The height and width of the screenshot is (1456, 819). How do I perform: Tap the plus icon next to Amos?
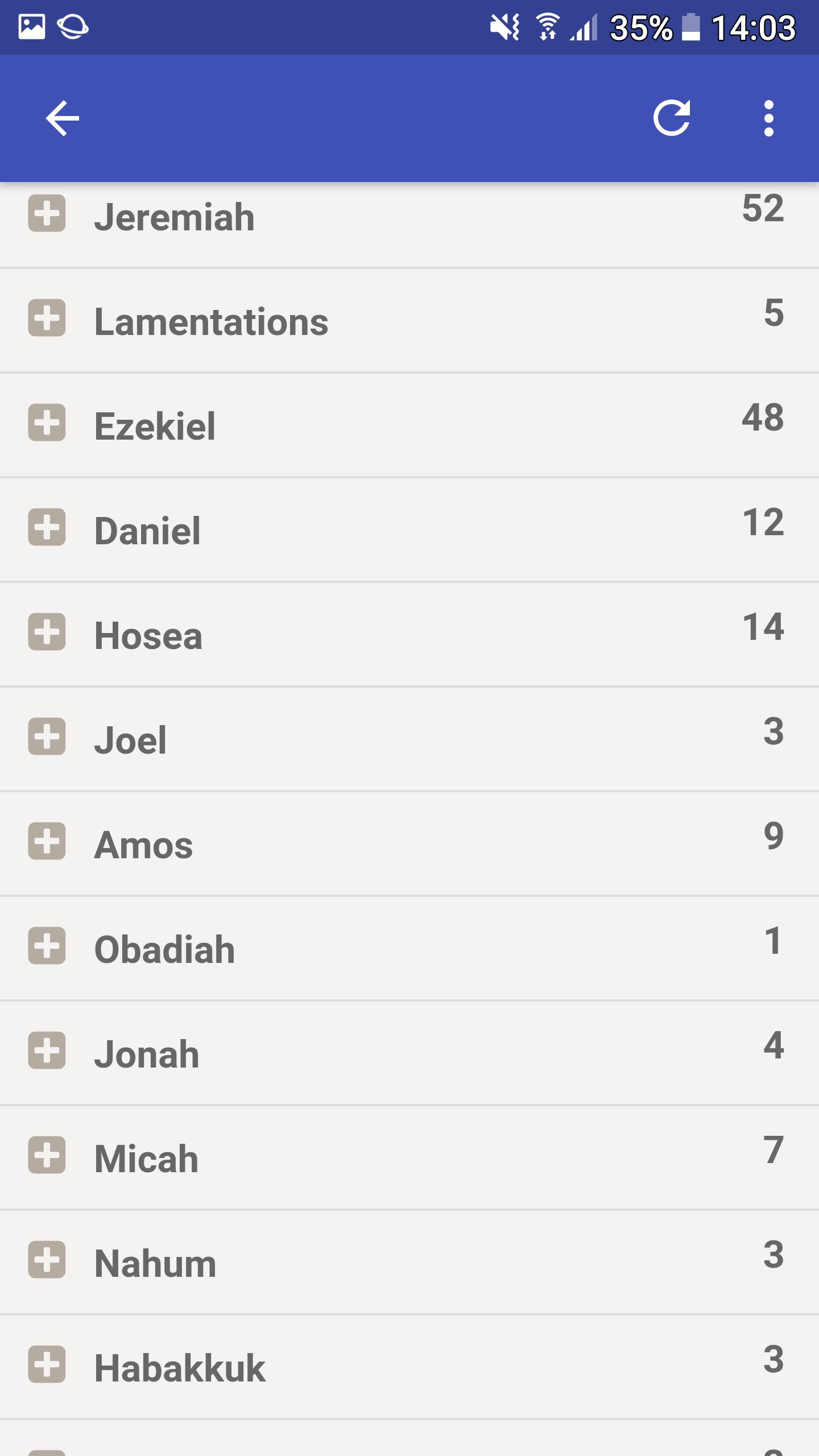pyautogui.click(x=47, y=841)
